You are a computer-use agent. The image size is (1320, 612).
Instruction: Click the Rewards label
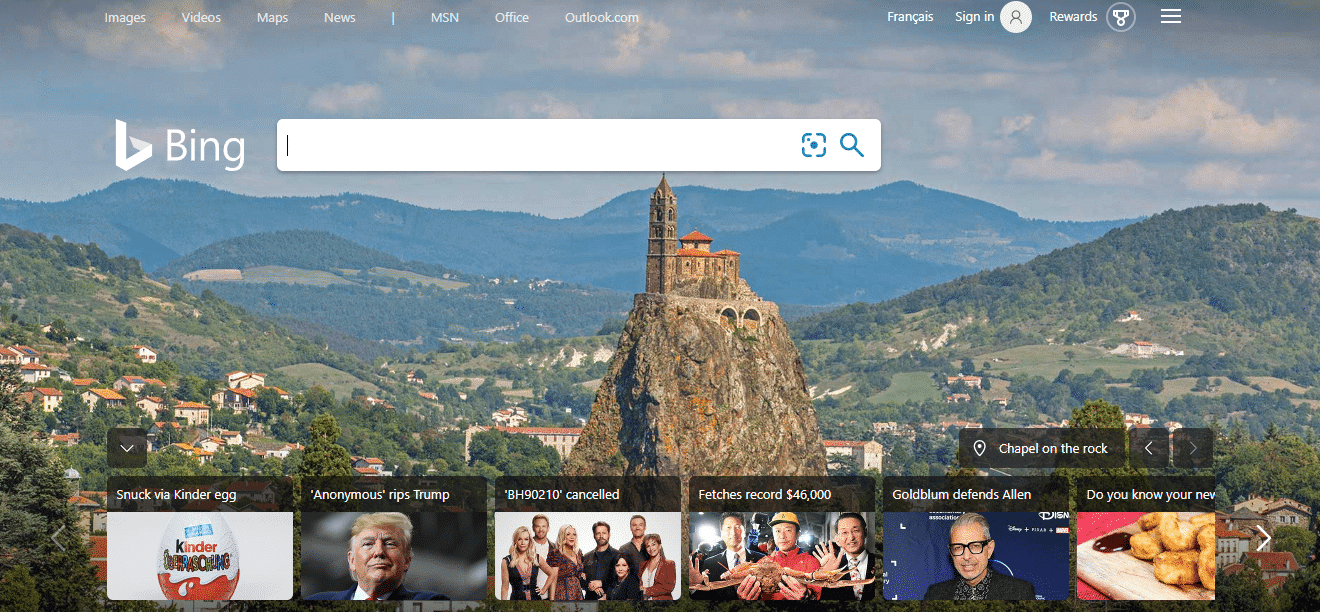(x=1073, y=17)
